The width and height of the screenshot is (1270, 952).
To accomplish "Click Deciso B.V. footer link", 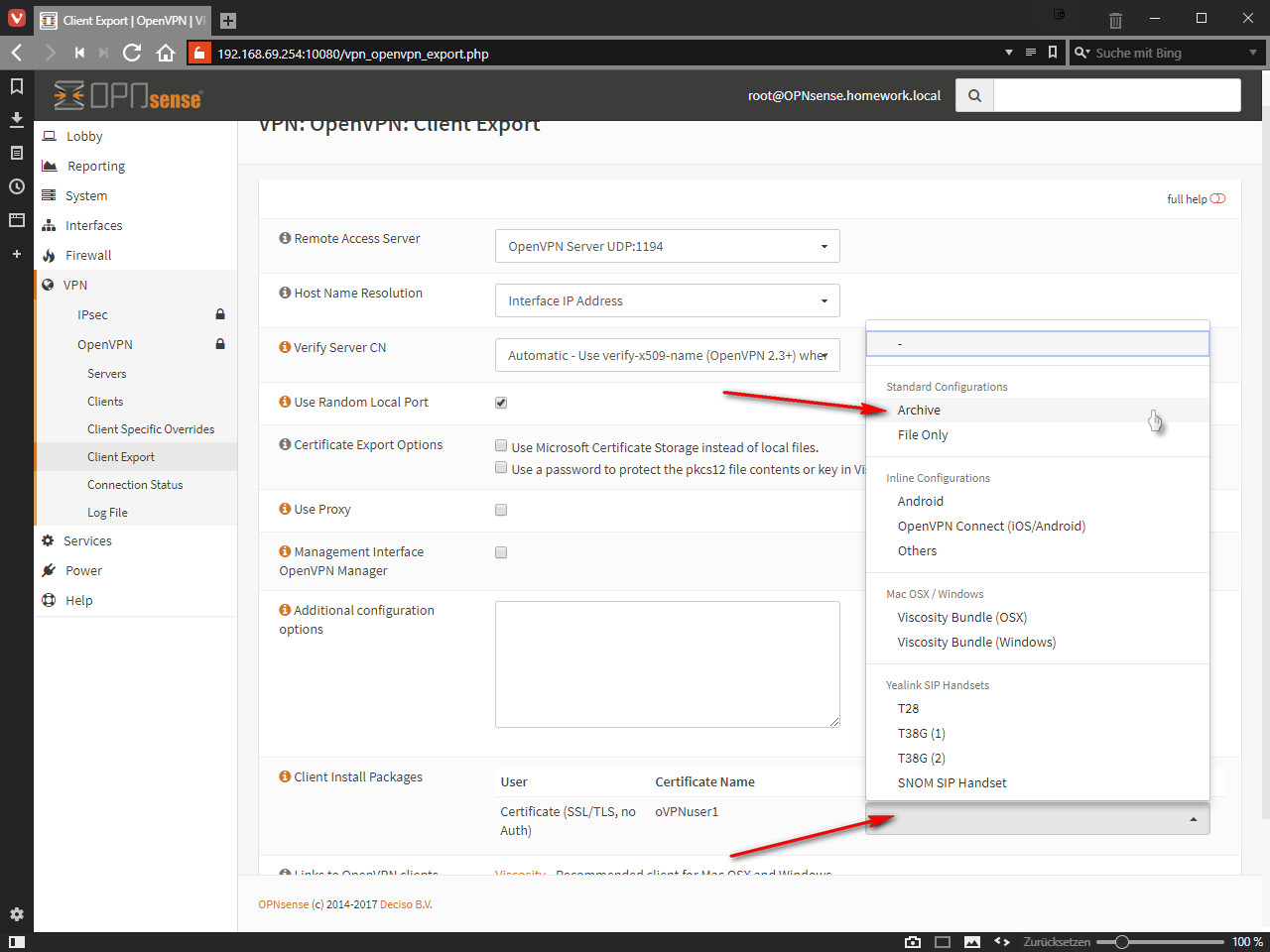I will point(406,904).
